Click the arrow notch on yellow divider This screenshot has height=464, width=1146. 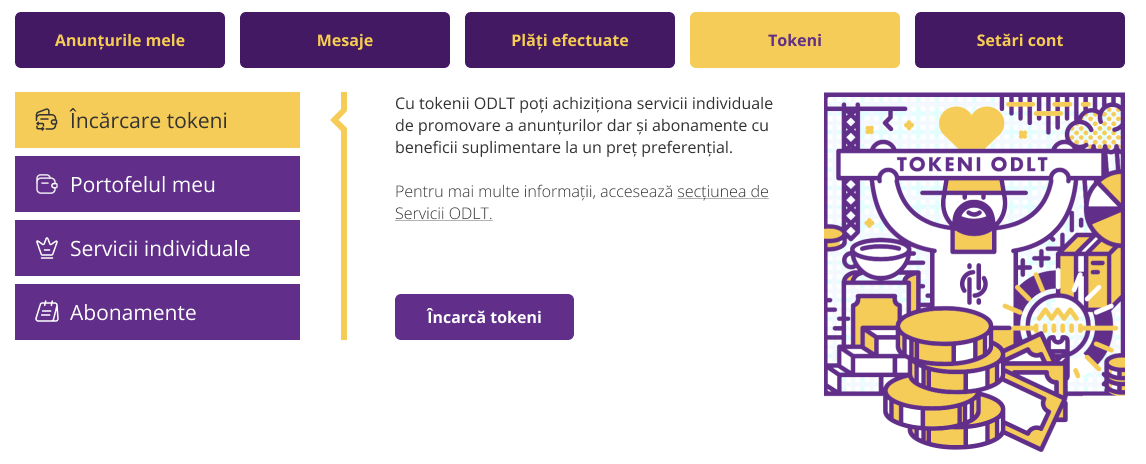click(x=338, y=121)
